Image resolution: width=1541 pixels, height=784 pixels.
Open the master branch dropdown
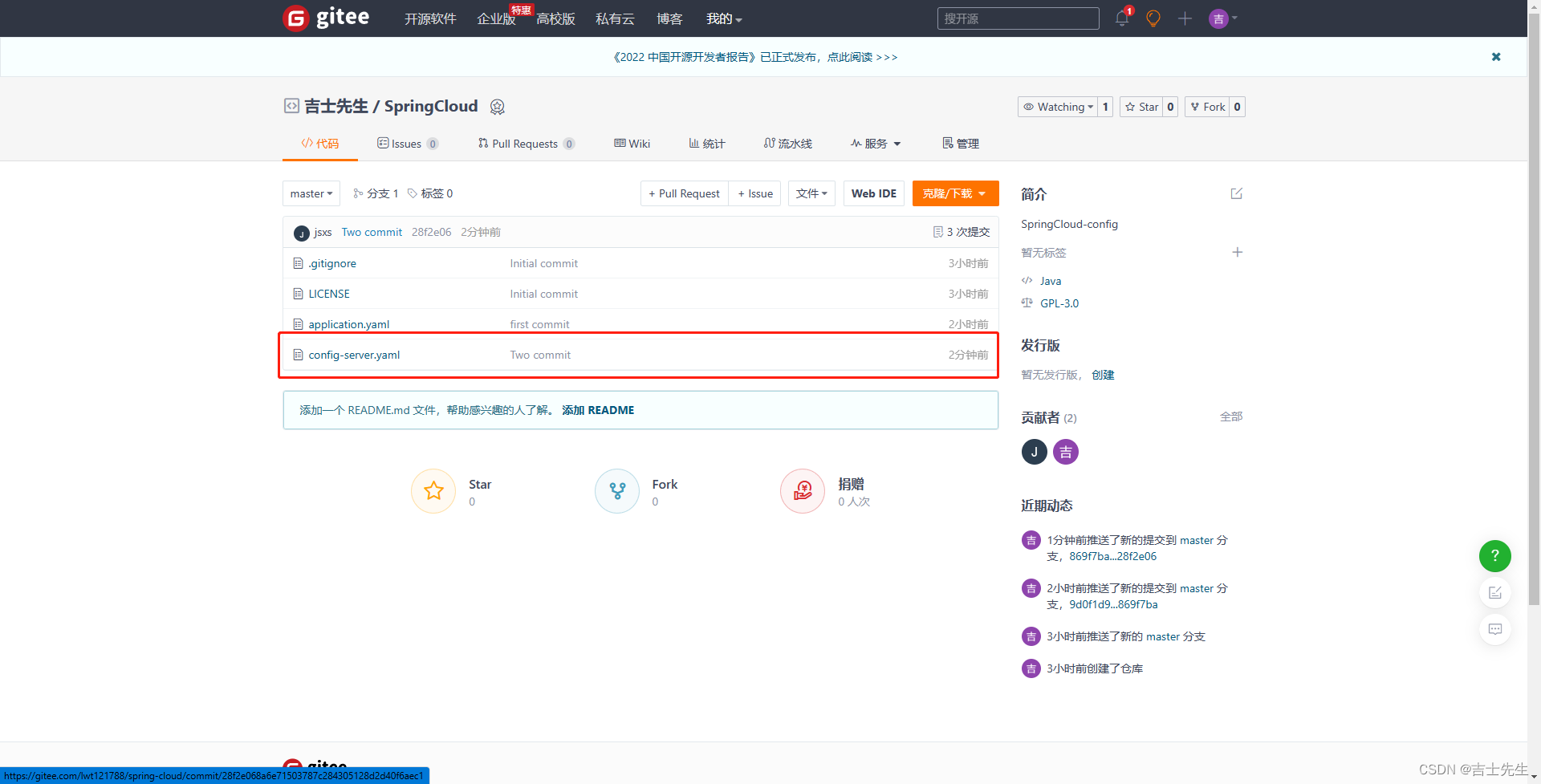[311, 193]
